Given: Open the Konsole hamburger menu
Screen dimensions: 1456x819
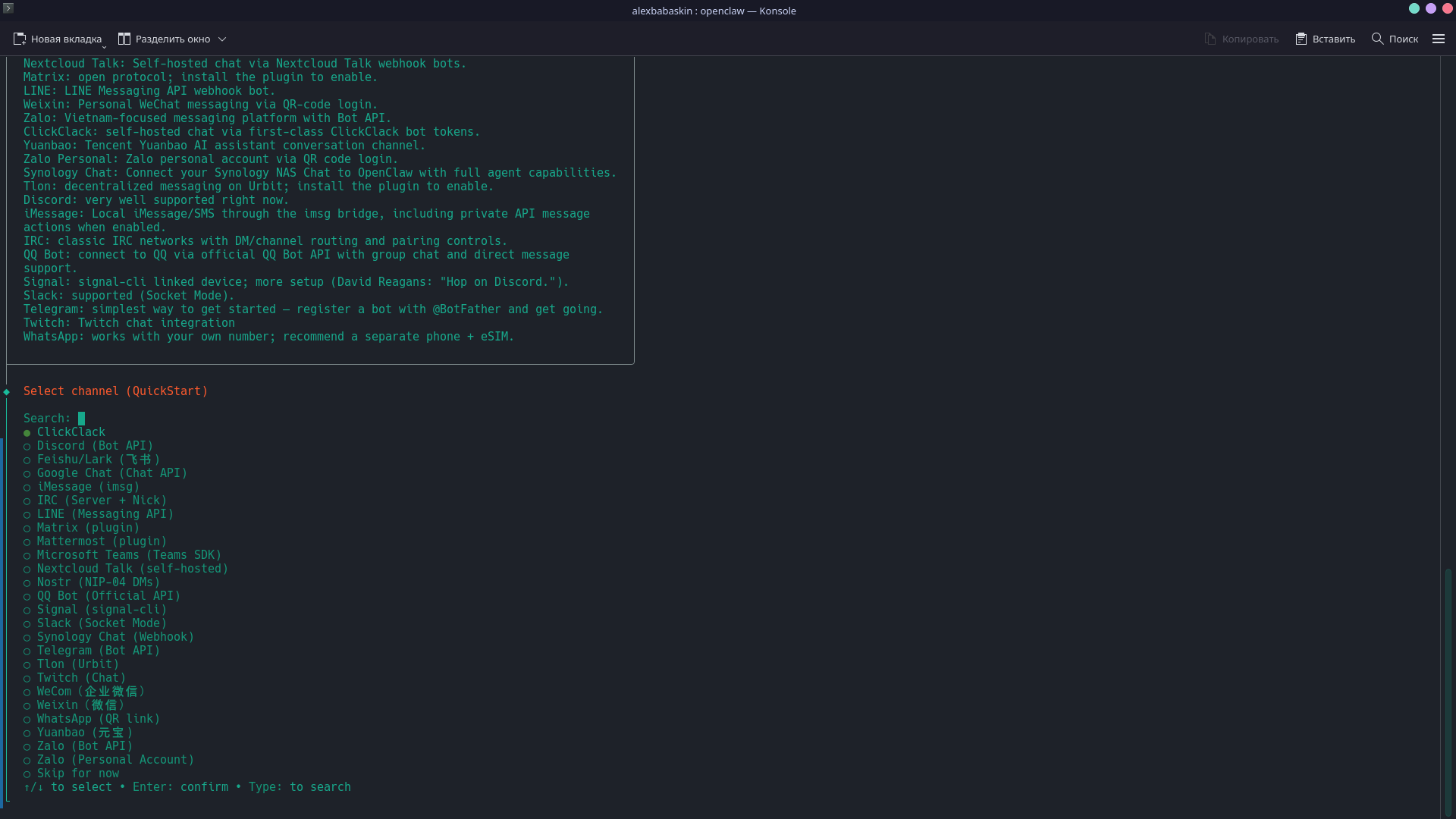Looking at the screenshot, I should [1439, 39].
